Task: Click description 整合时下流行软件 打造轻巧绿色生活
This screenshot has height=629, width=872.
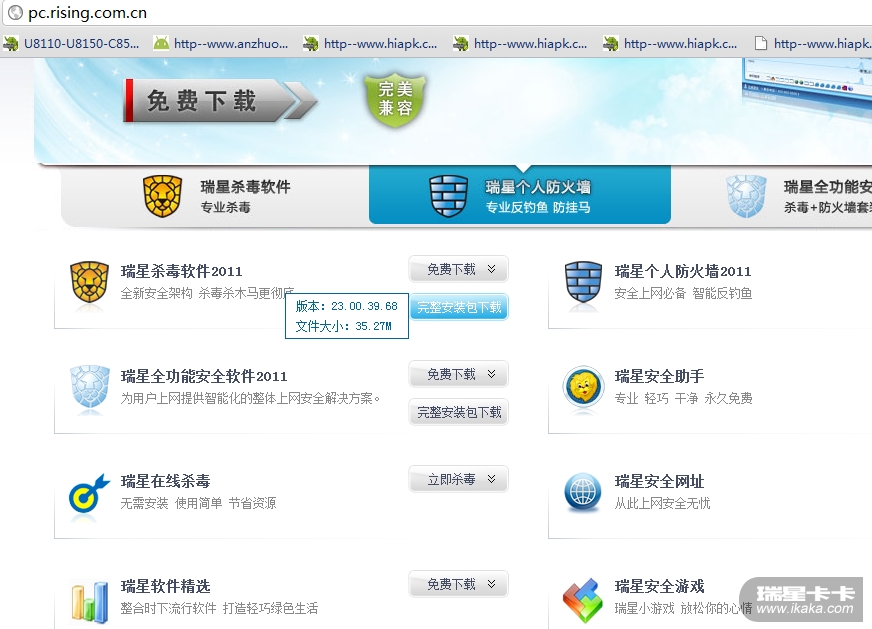Action: click(x=220, y=608)
